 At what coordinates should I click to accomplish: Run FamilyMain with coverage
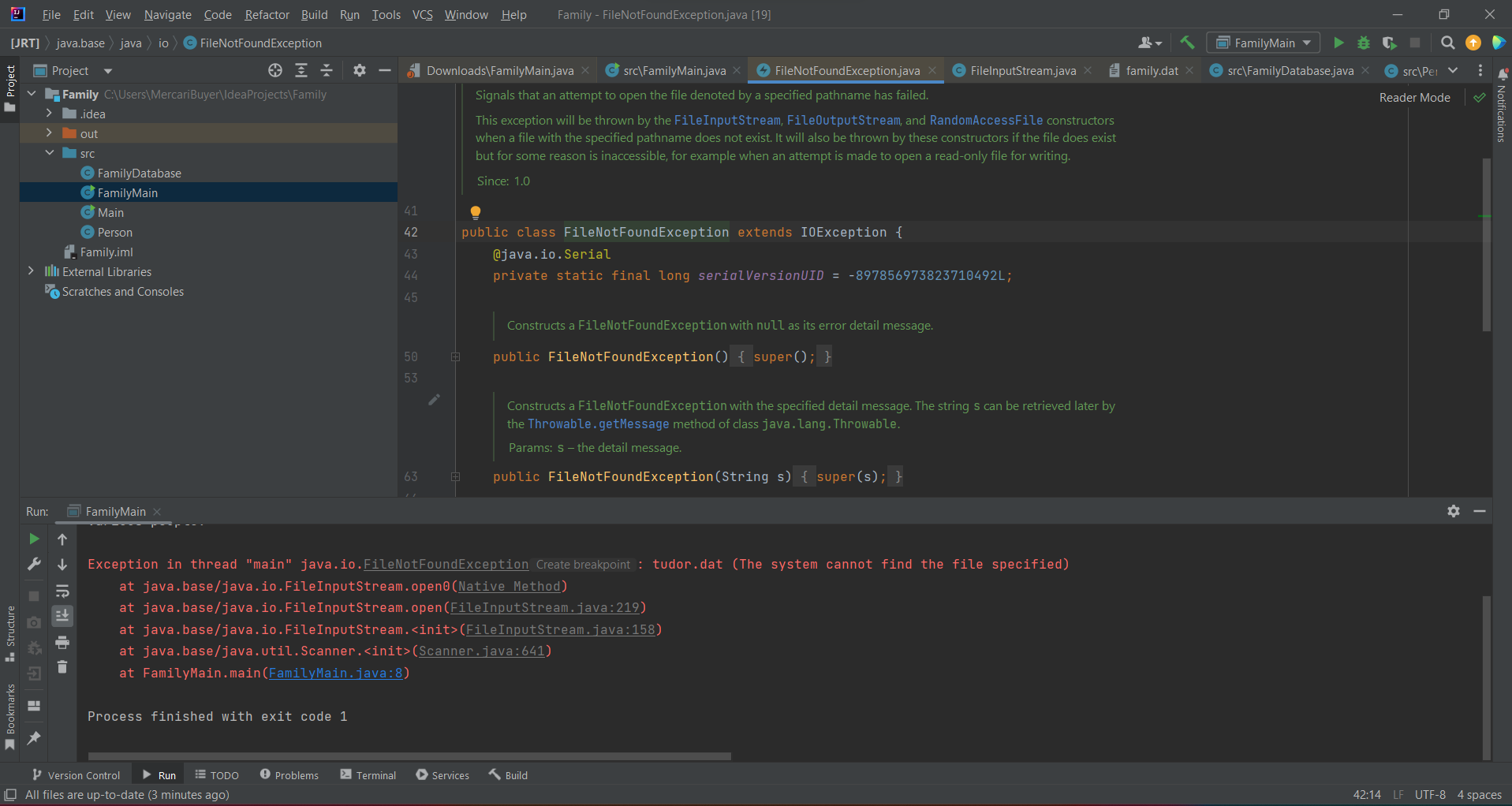[1389, 43]
